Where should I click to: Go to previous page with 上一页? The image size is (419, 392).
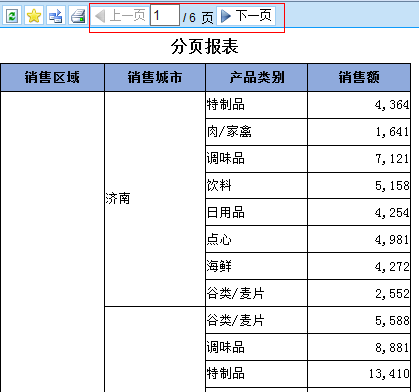(120, 15)
